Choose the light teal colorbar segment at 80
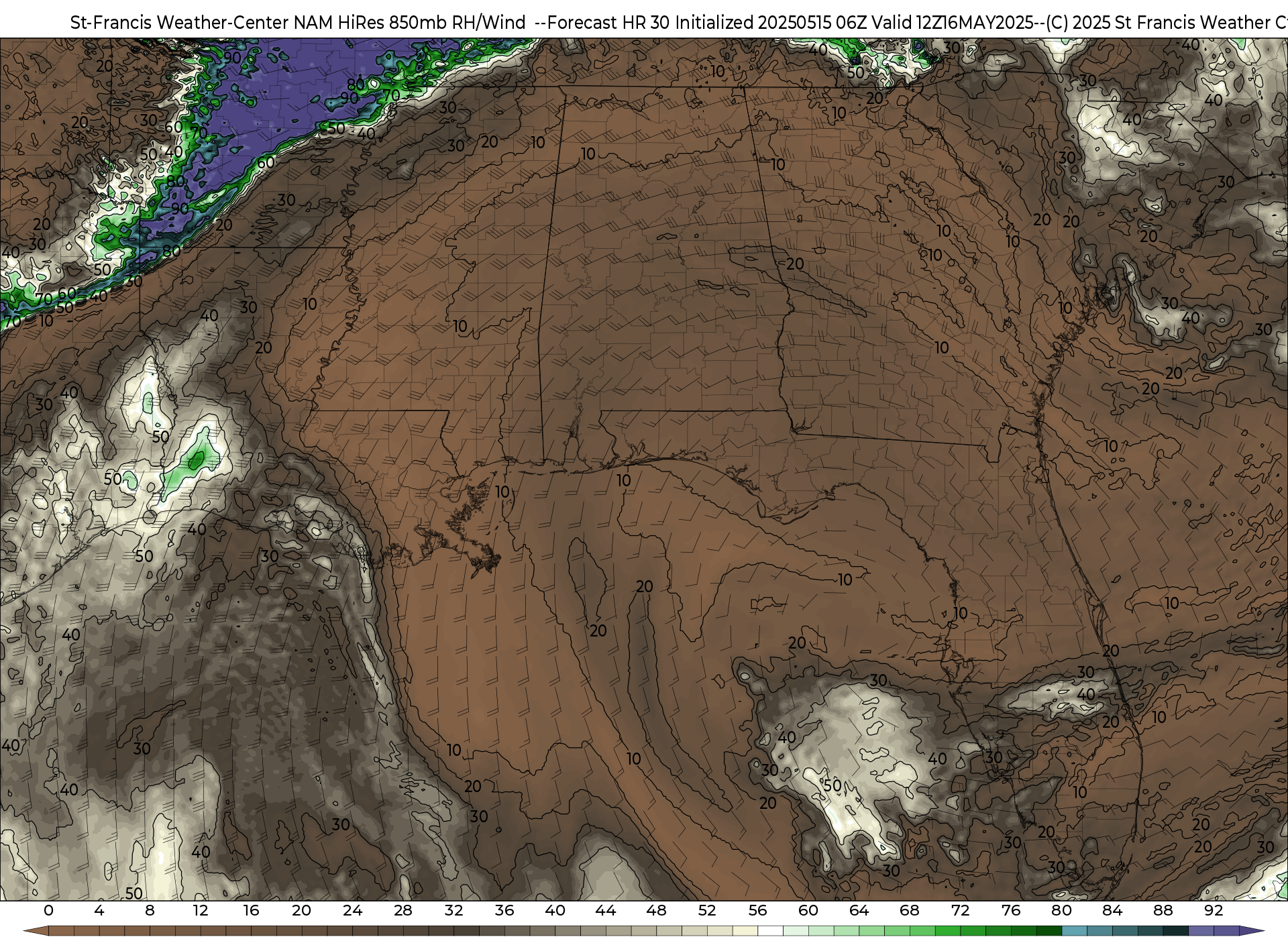This screenshot has width=1288, height=939. pyautogui.click(x=1074, y=932)
